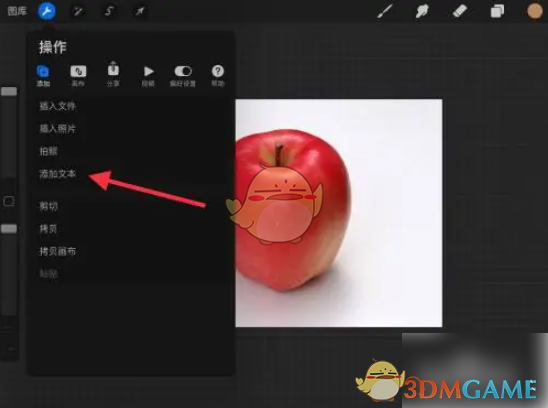Screen dimensions: 548x408
Task: Switch to the 添加 Add tab
Action: 43,76
